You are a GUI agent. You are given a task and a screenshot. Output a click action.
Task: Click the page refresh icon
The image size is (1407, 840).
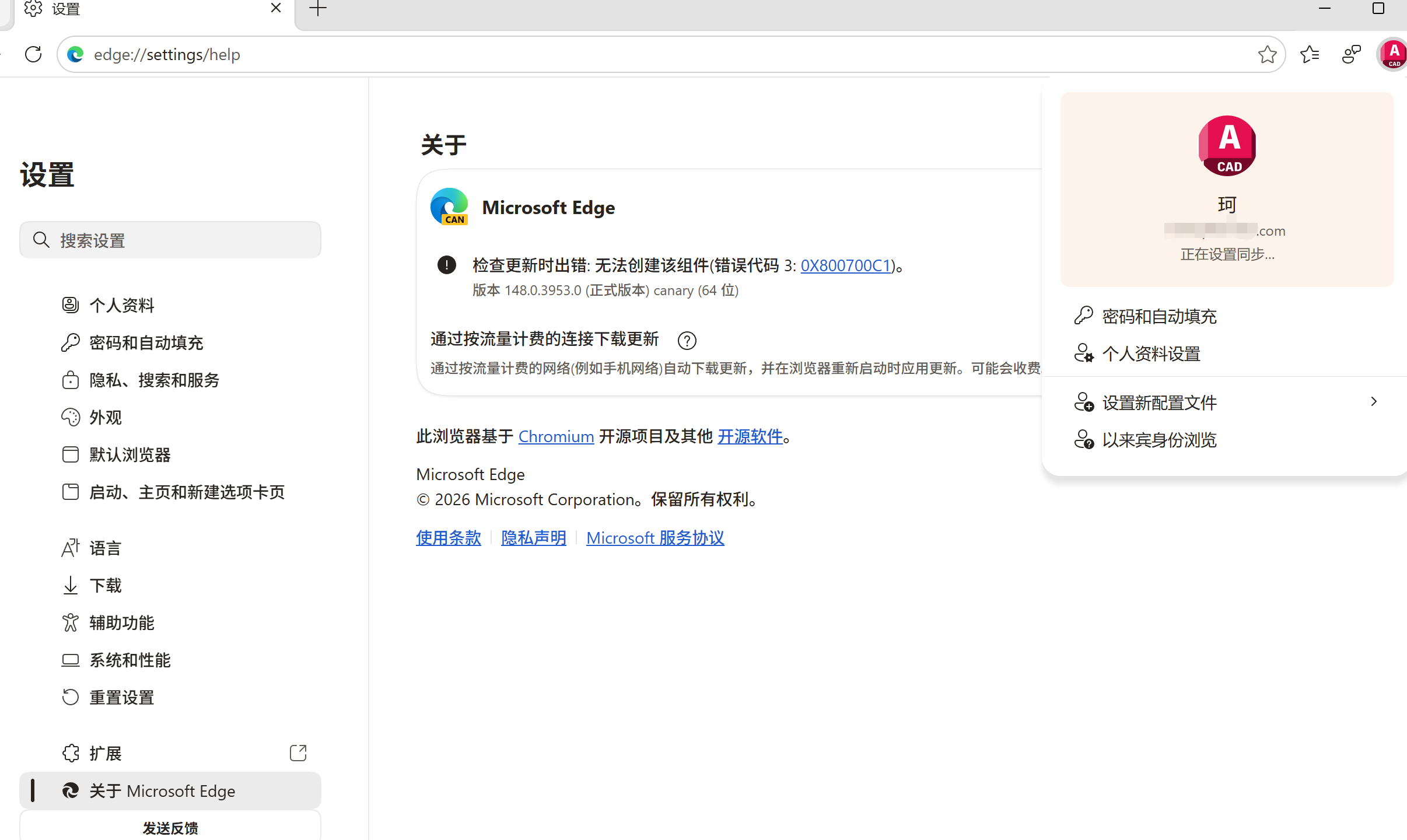33,54
